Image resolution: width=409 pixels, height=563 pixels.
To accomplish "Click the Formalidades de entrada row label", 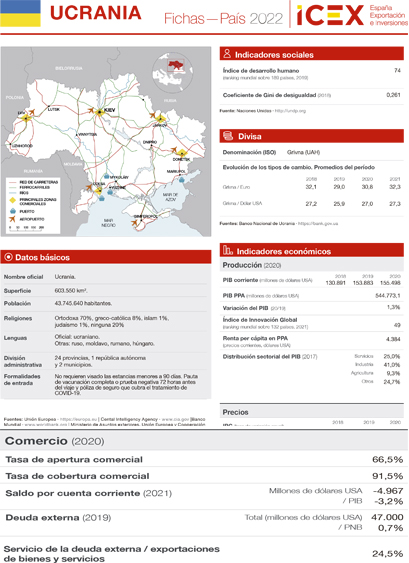I will (22, 380).
